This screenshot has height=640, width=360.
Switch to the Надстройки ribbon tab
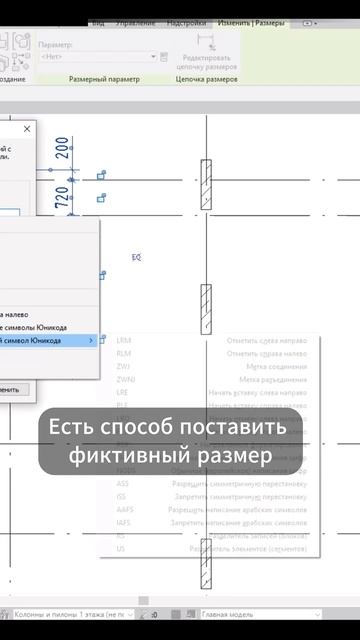pos(187,23)
